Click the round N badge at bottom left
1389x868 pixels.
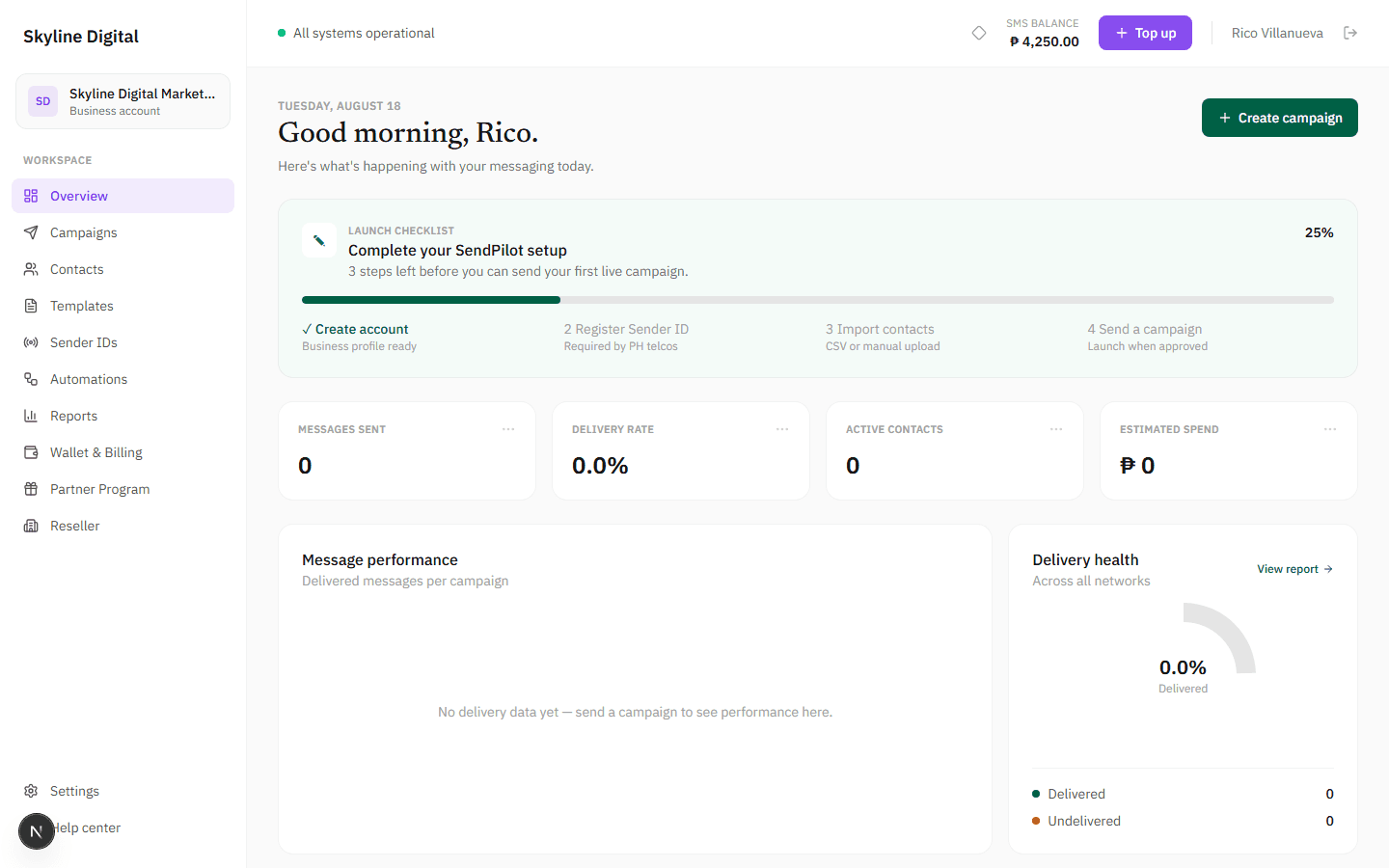37,831
